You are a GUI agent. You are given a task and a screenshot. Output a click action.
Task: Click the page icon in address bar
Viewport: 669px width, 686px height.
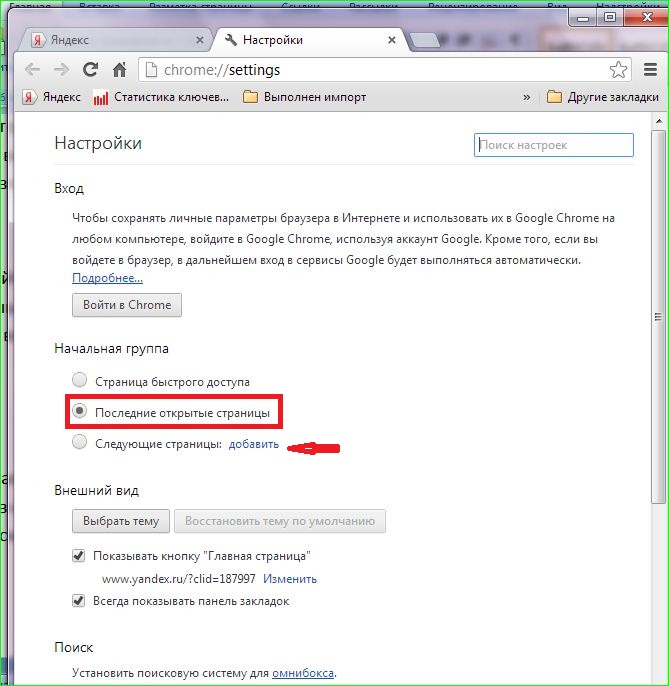151,70
